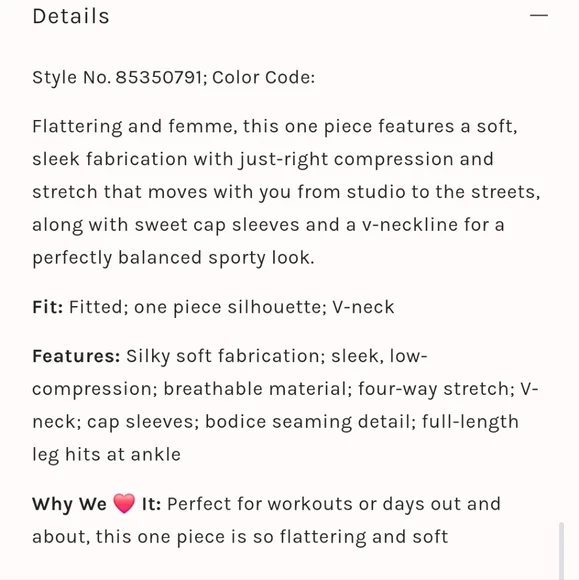Screen dimensions: 579x580
Task: Click 'bodice seaming detail' text
Action: [x=310, y=422]
